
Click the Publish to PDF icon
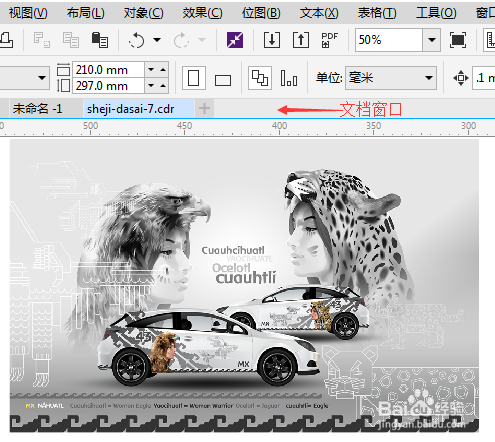[x=329, y=40]
